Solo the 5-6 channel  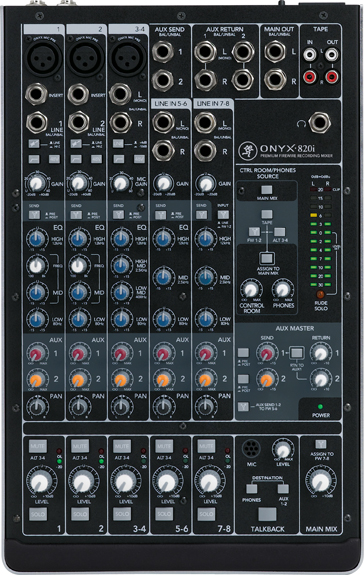pyautogui.click(x=164, y=514)
